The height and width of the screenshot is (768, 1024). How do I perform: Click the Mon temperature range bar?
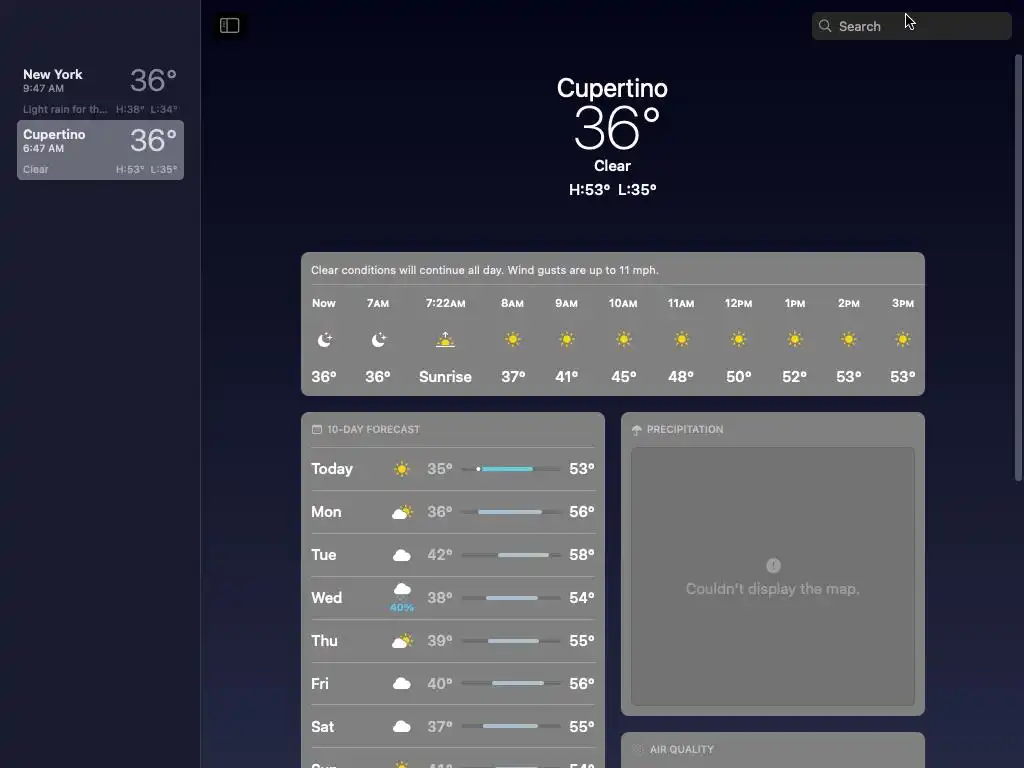(511, 512)
